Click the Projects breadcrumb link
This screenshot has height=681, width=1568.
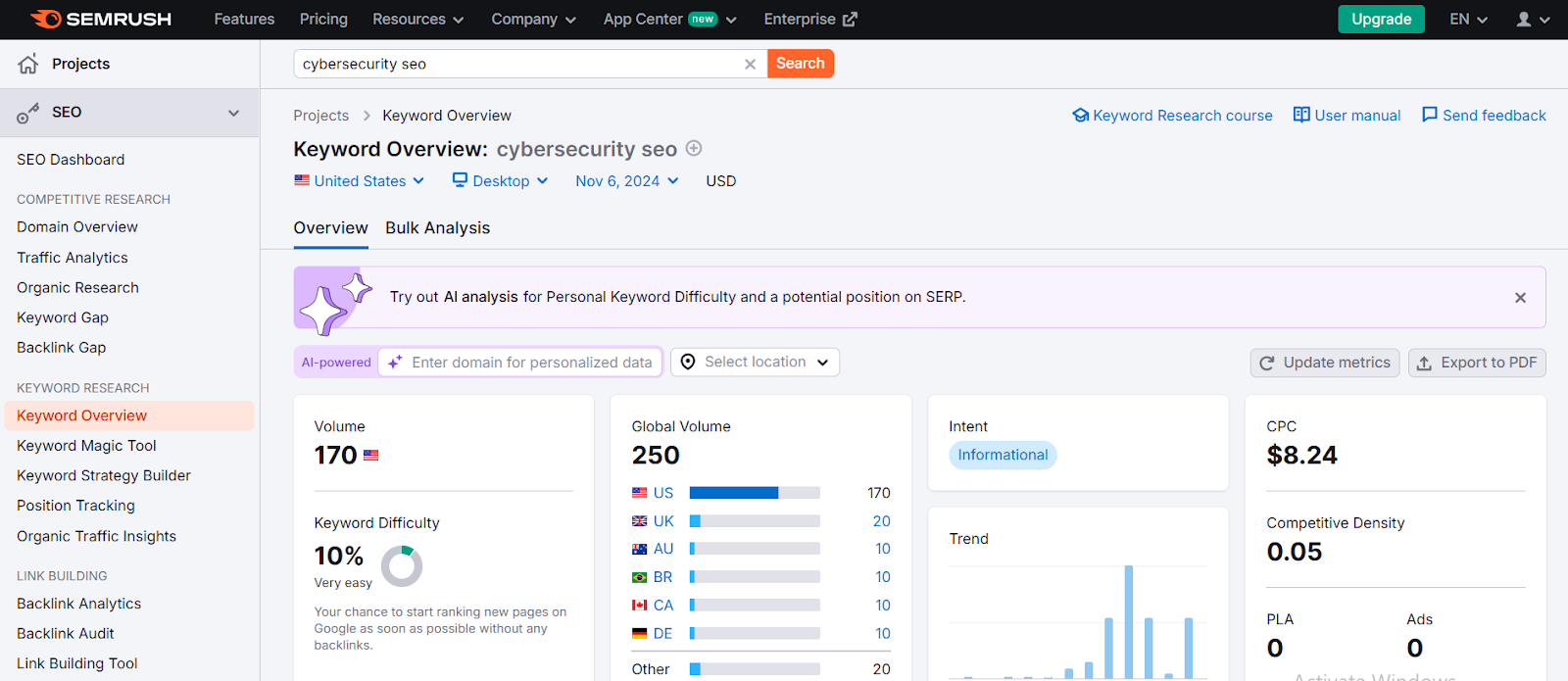[320, 116]
